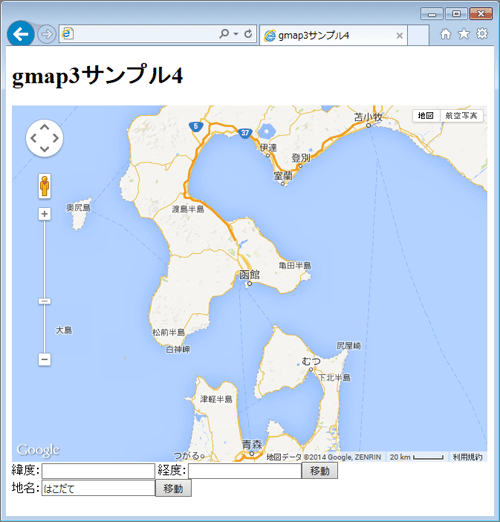The height and width of the screenshot is (522, 500).
Task: Click the 津軽半島 label
Action: point(216,399)
